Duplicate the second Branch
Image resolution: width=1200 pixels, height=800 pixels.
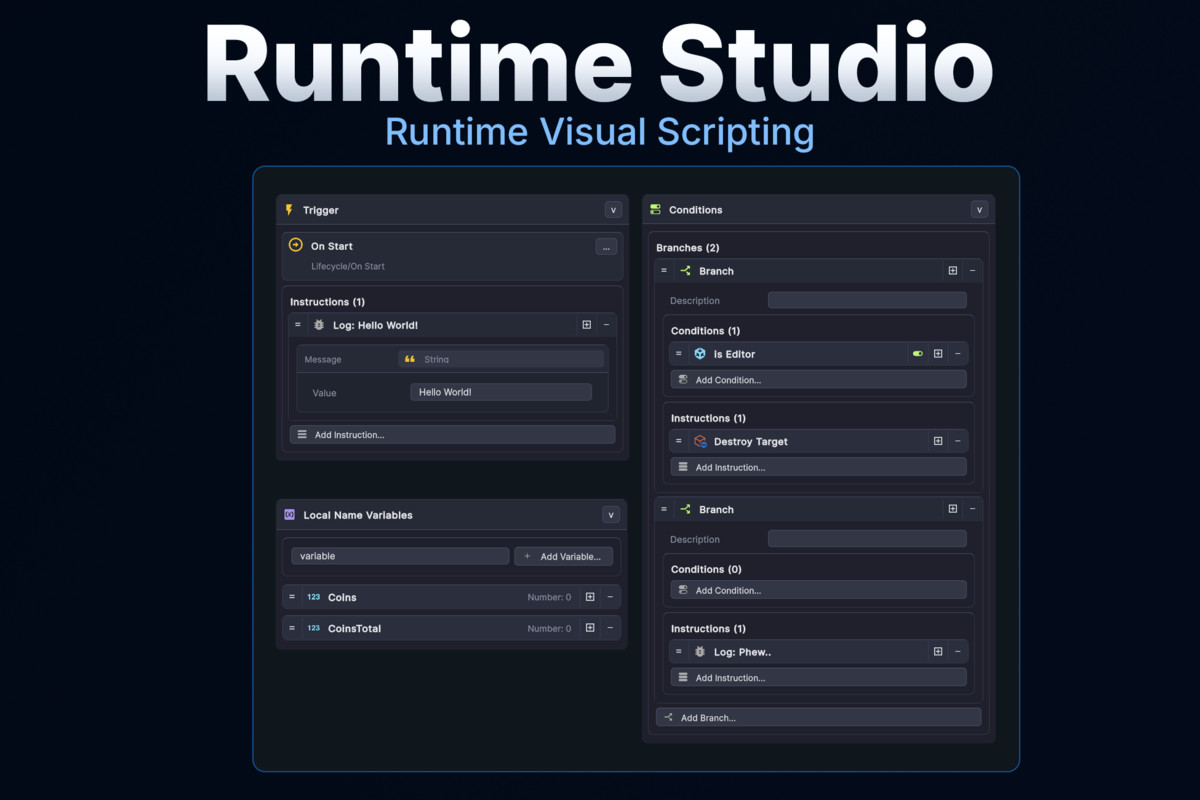(x=953, y=509)
